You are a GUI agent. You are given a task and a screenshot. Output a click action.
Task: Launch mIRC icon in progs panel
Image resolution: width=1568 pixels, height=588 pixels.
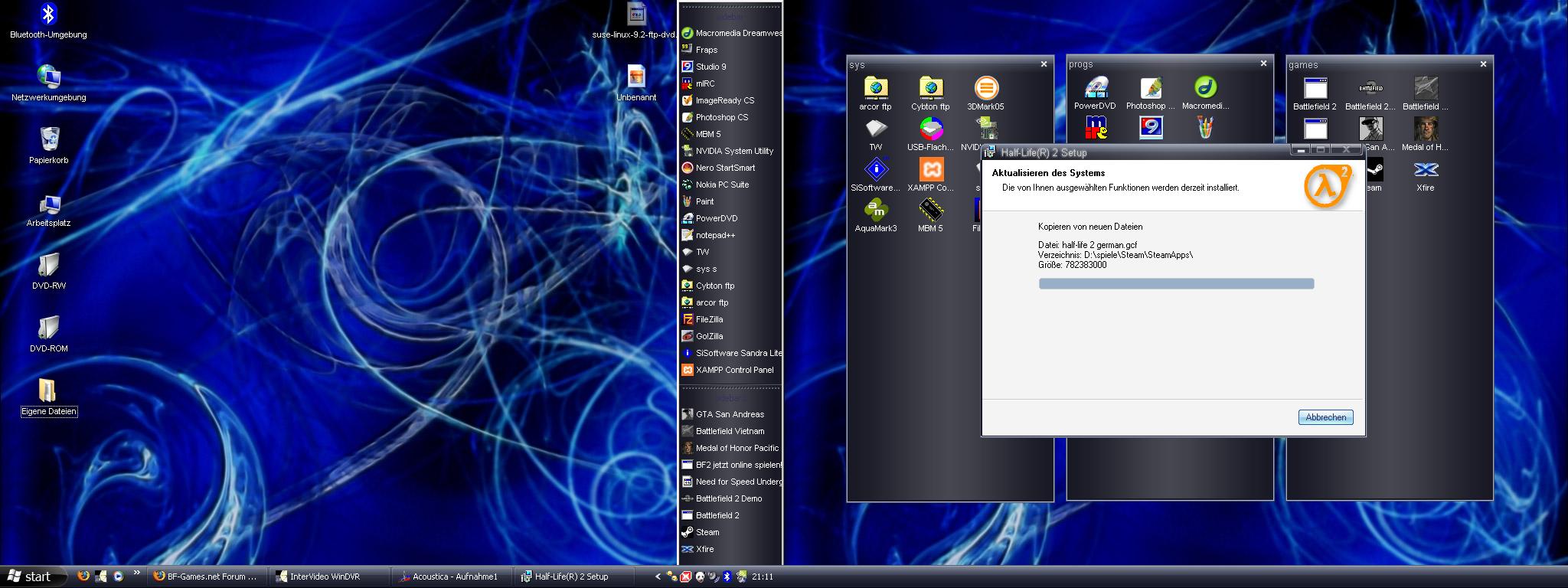[x=1096, y=128]
